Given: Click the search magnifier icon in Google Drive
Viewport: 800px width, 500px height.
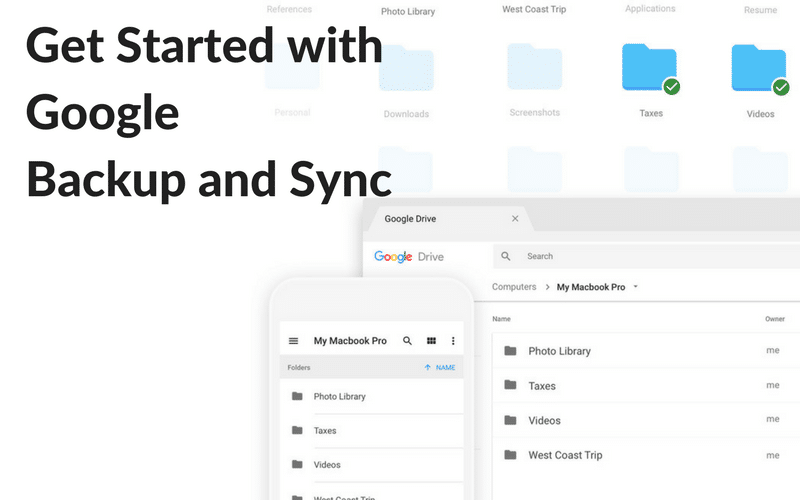Looking at the screenshot, I should click(506, 257).
